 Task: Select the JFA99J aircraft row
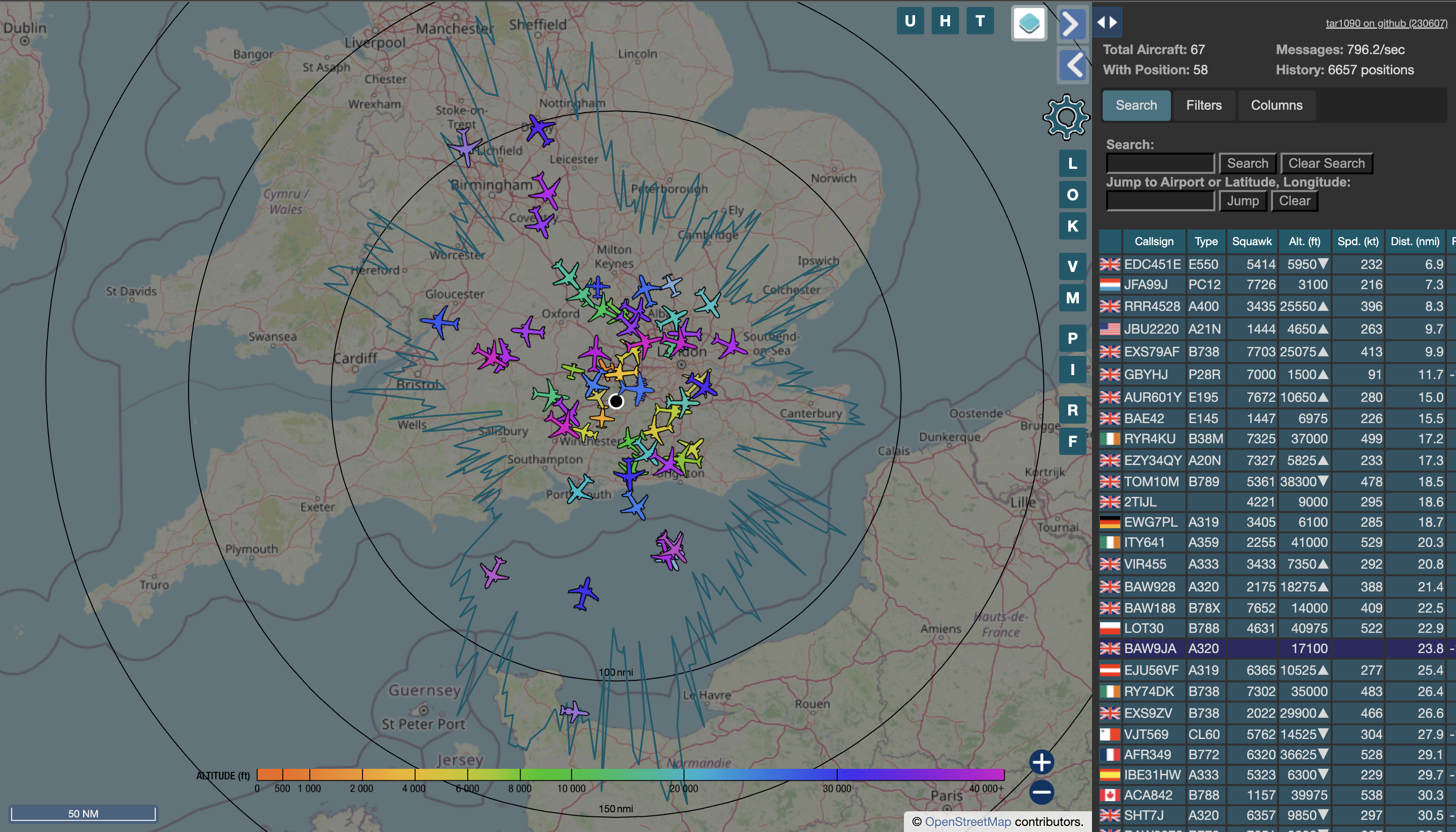pos(1277,285)
